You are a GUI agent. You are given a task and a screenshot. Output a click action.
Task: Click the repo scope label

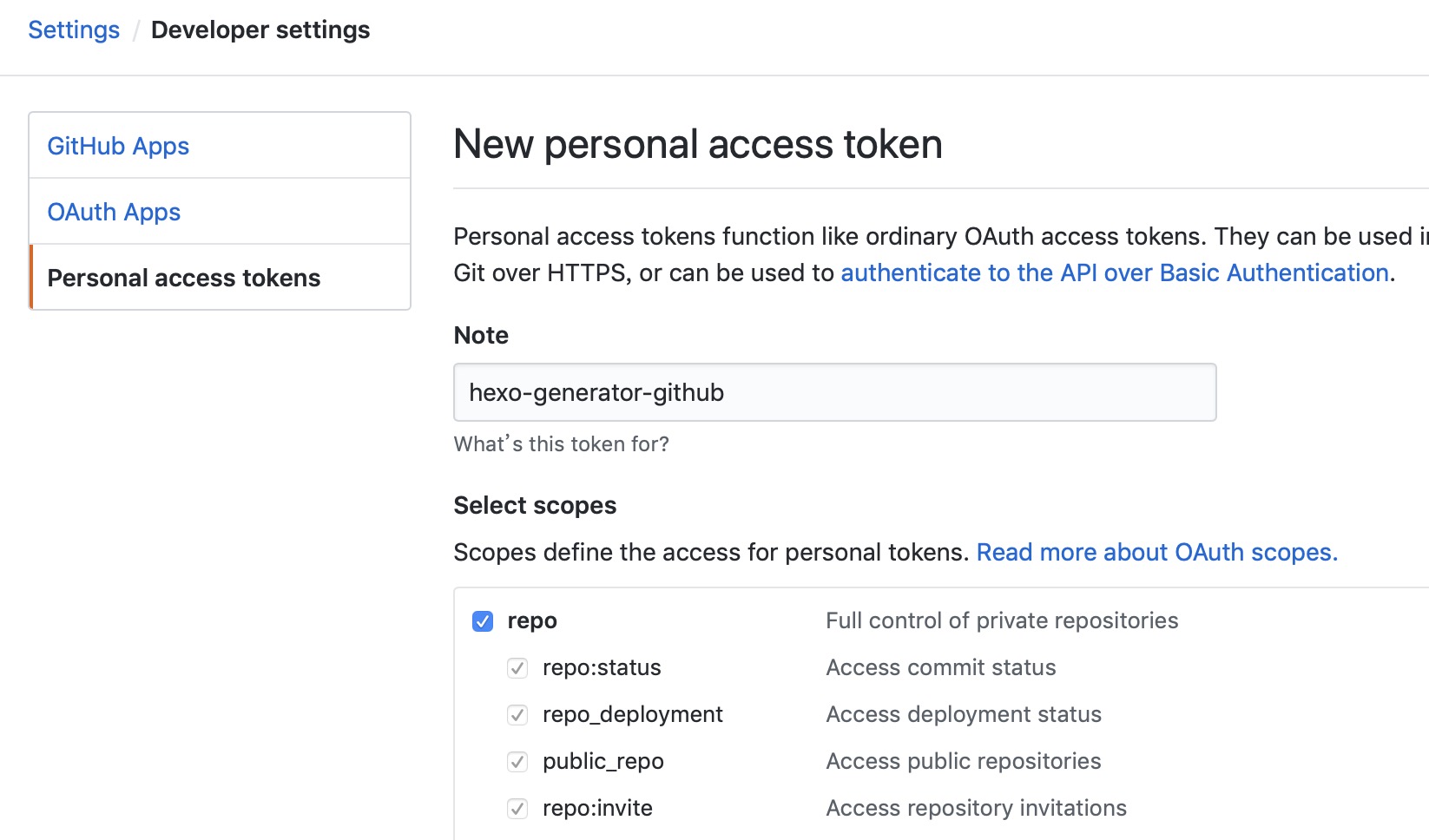click(532, 621)
